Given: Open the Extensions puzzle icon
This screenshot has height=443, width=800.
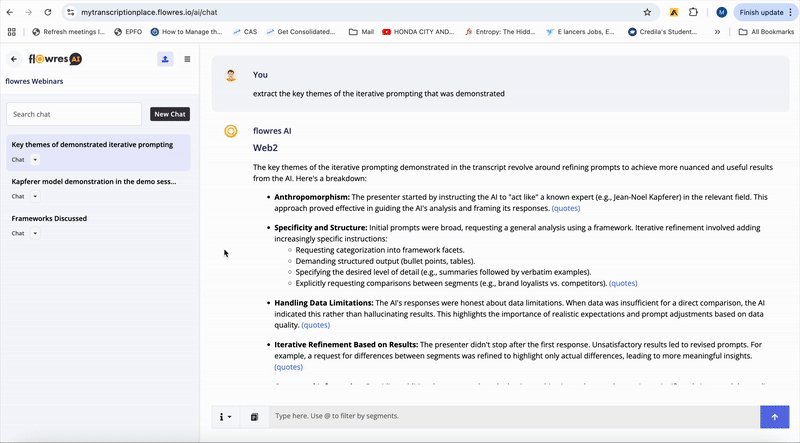Looking at the screenshot, I should (x=693, y=12).
